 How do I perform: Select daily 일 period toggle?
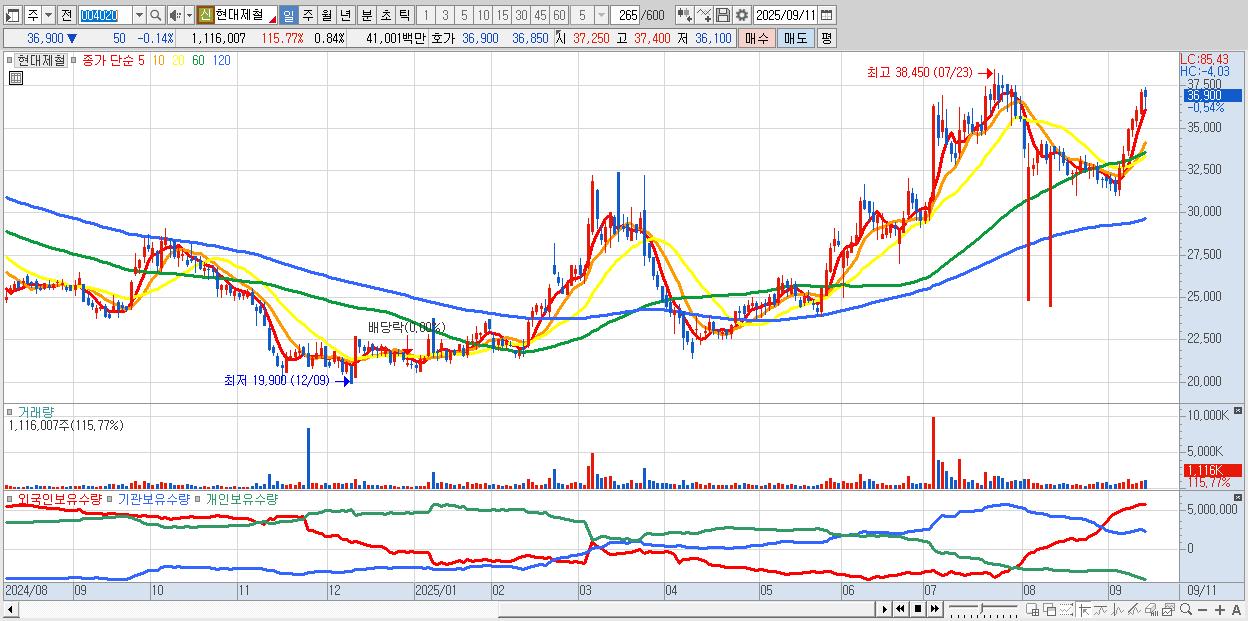288,15
